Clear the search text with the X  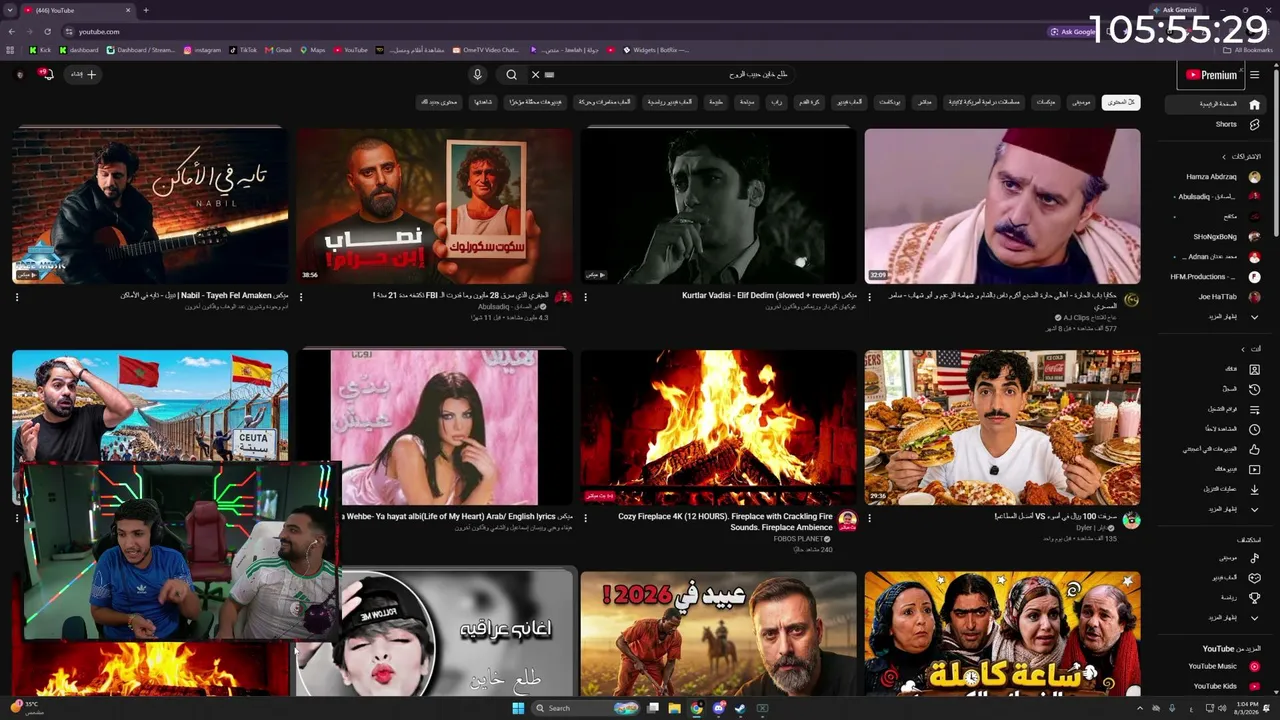pos(535,74)
